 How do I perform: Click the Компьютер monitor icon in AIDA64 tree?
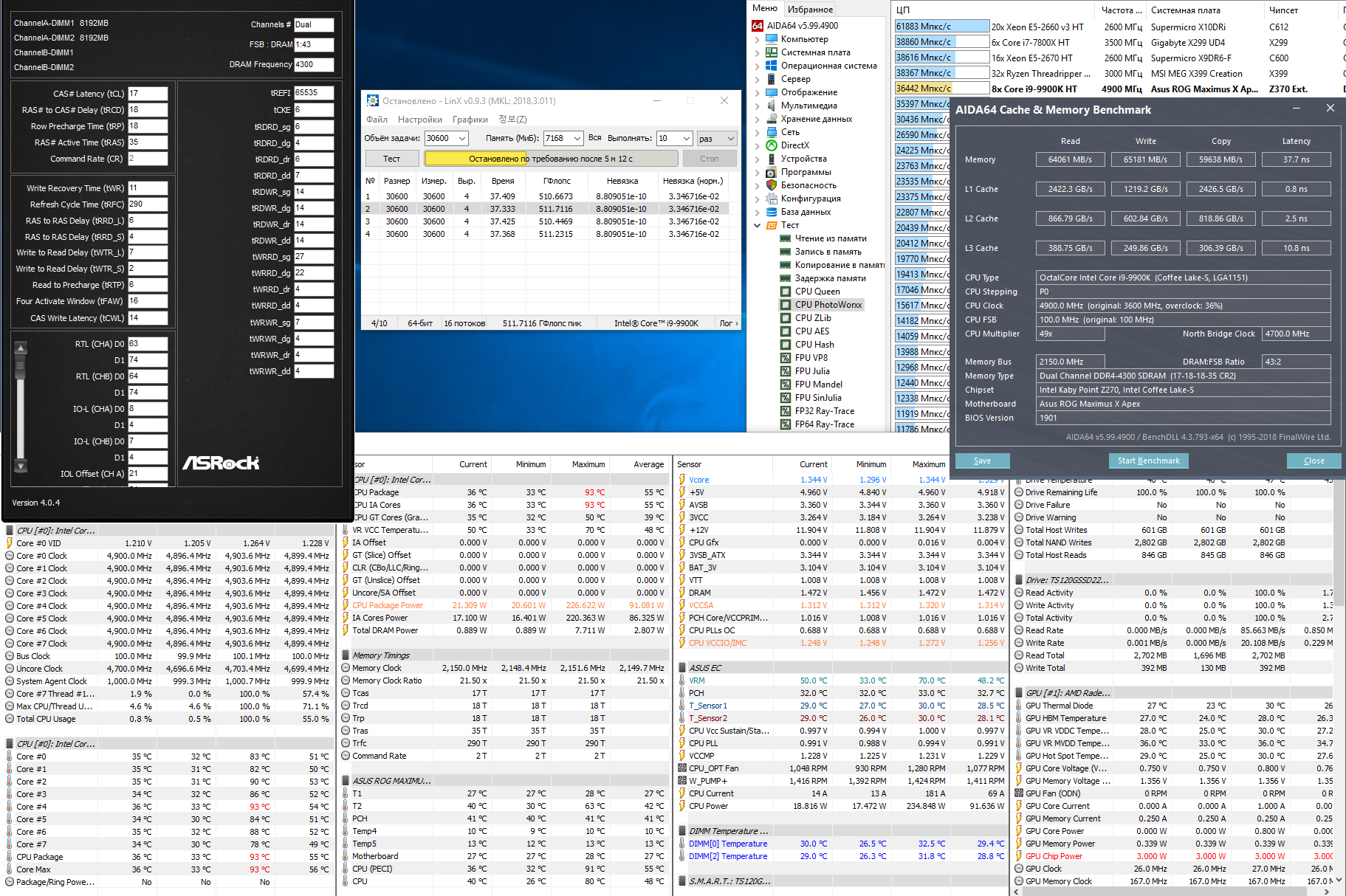click(772, 39)
